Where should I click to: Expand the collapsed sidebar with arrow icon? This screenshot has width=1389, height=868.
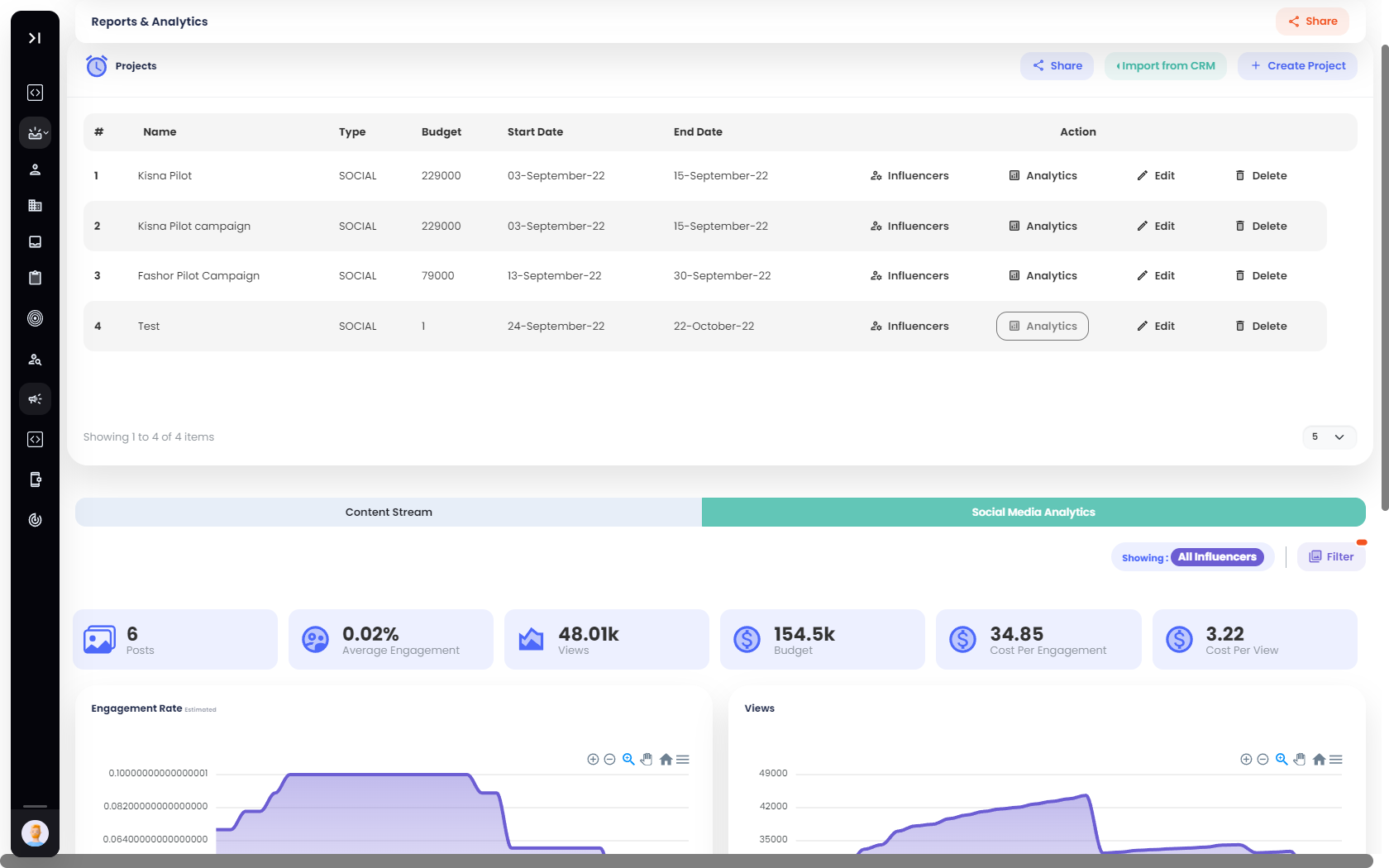tap(35, 38)
